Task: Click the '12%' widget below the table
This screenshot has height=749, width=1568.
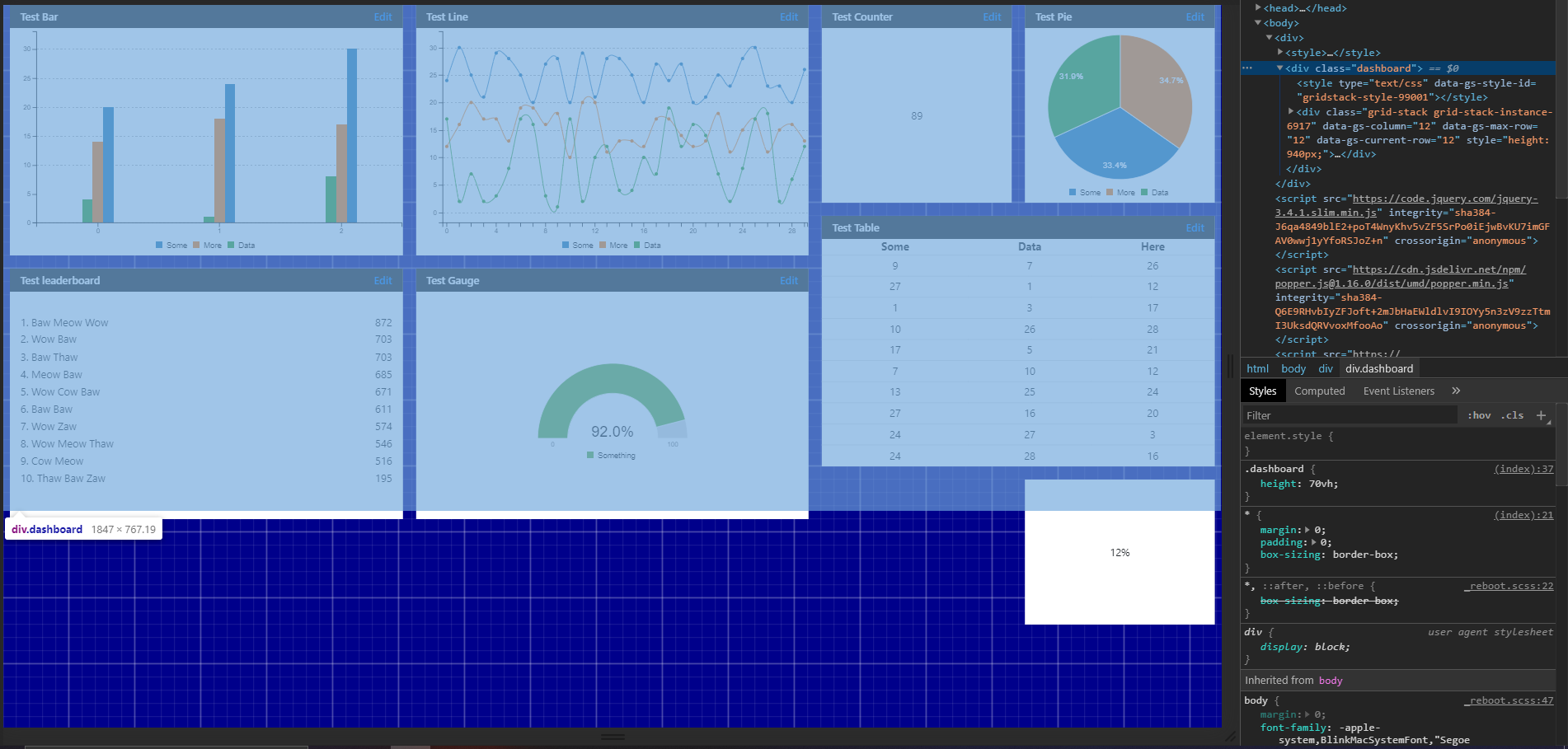Action: pos(1120,552)
